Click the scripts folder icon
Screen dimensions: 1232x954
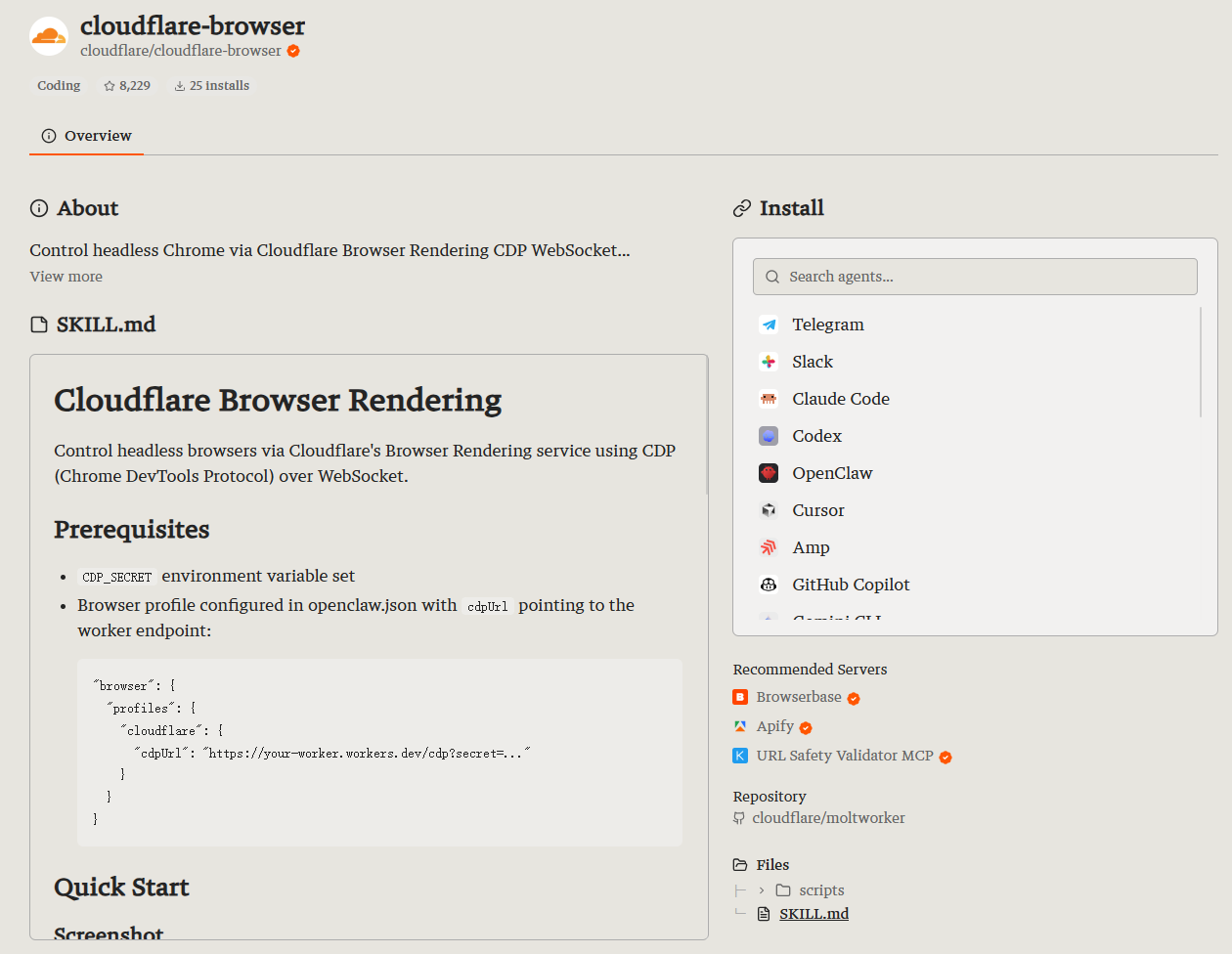click(783, 890)
